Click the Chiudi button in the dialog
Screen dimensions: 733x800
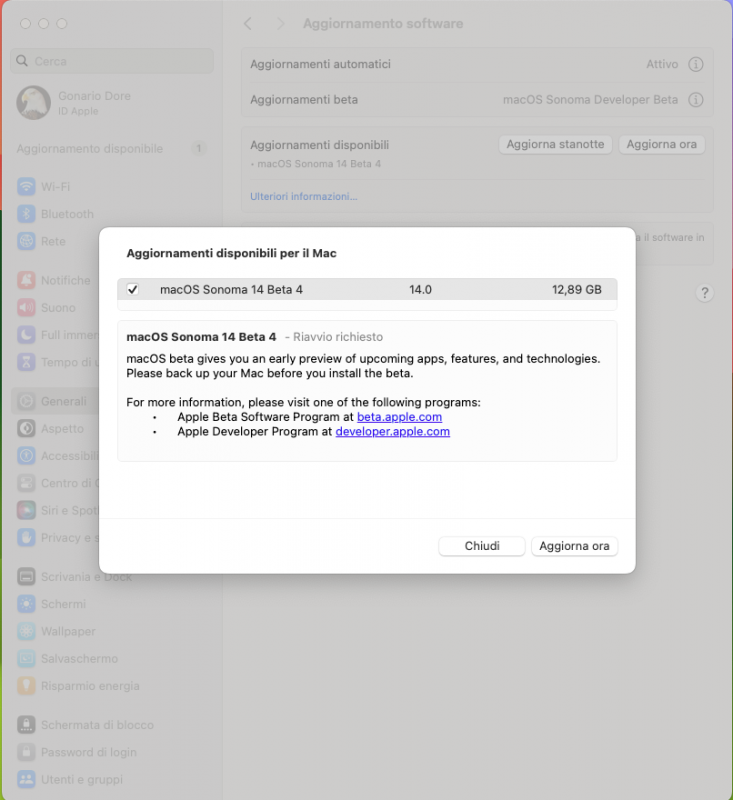(482, 546)
